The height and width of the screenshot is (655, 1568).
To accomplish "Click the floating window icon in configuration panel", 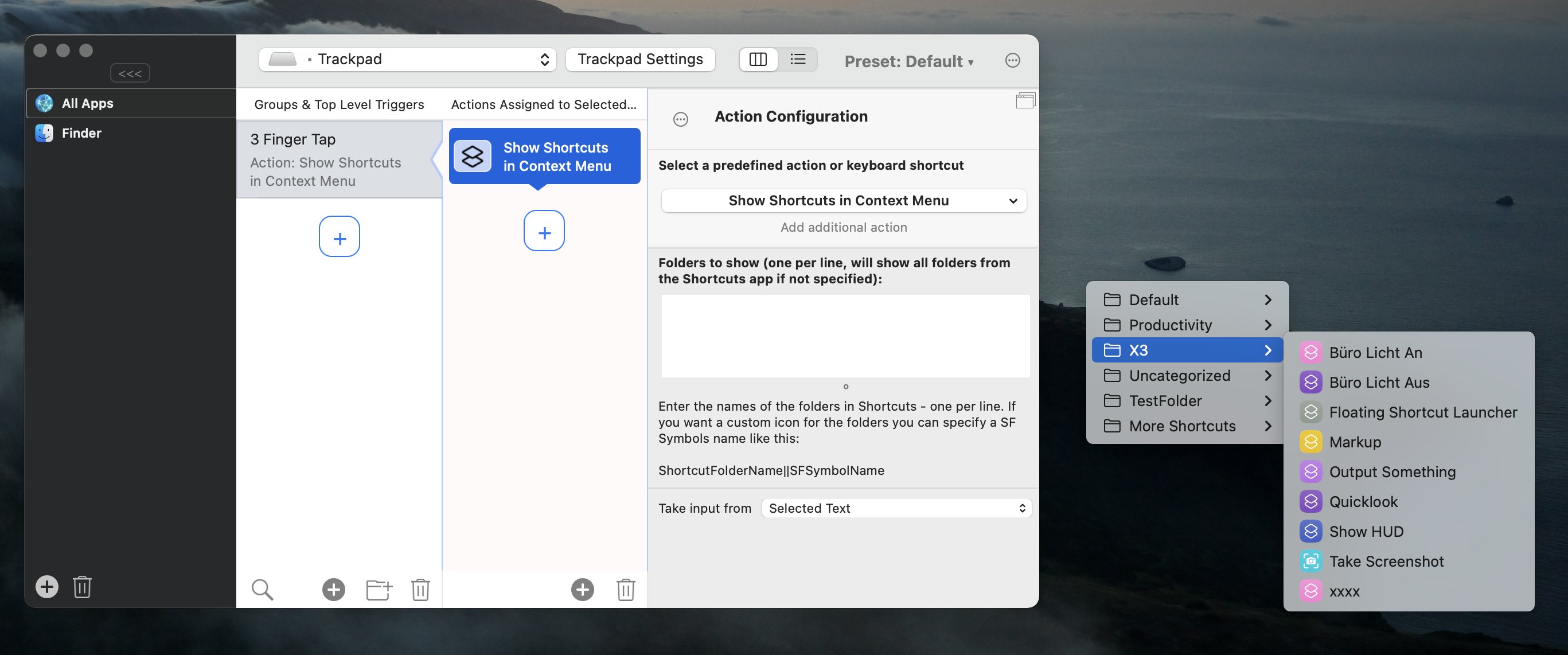I will pos(1025,100).
